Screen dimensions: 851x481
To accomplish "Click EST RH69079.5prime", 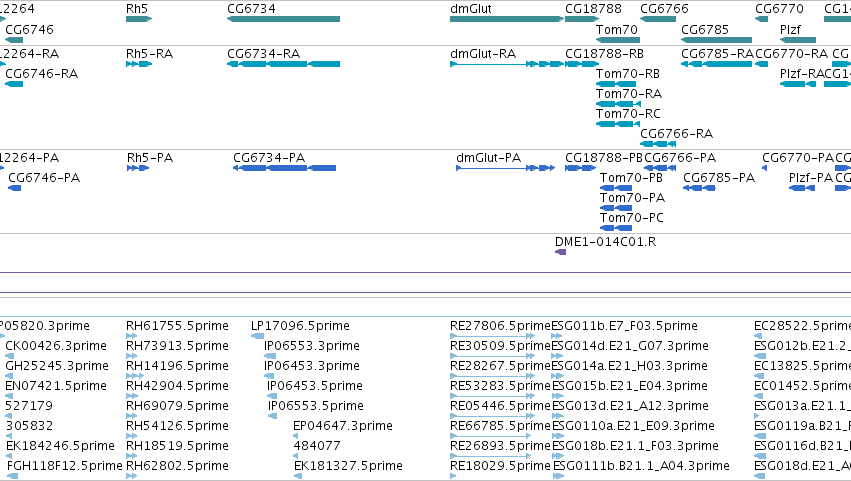I will [x=131, y=416].
